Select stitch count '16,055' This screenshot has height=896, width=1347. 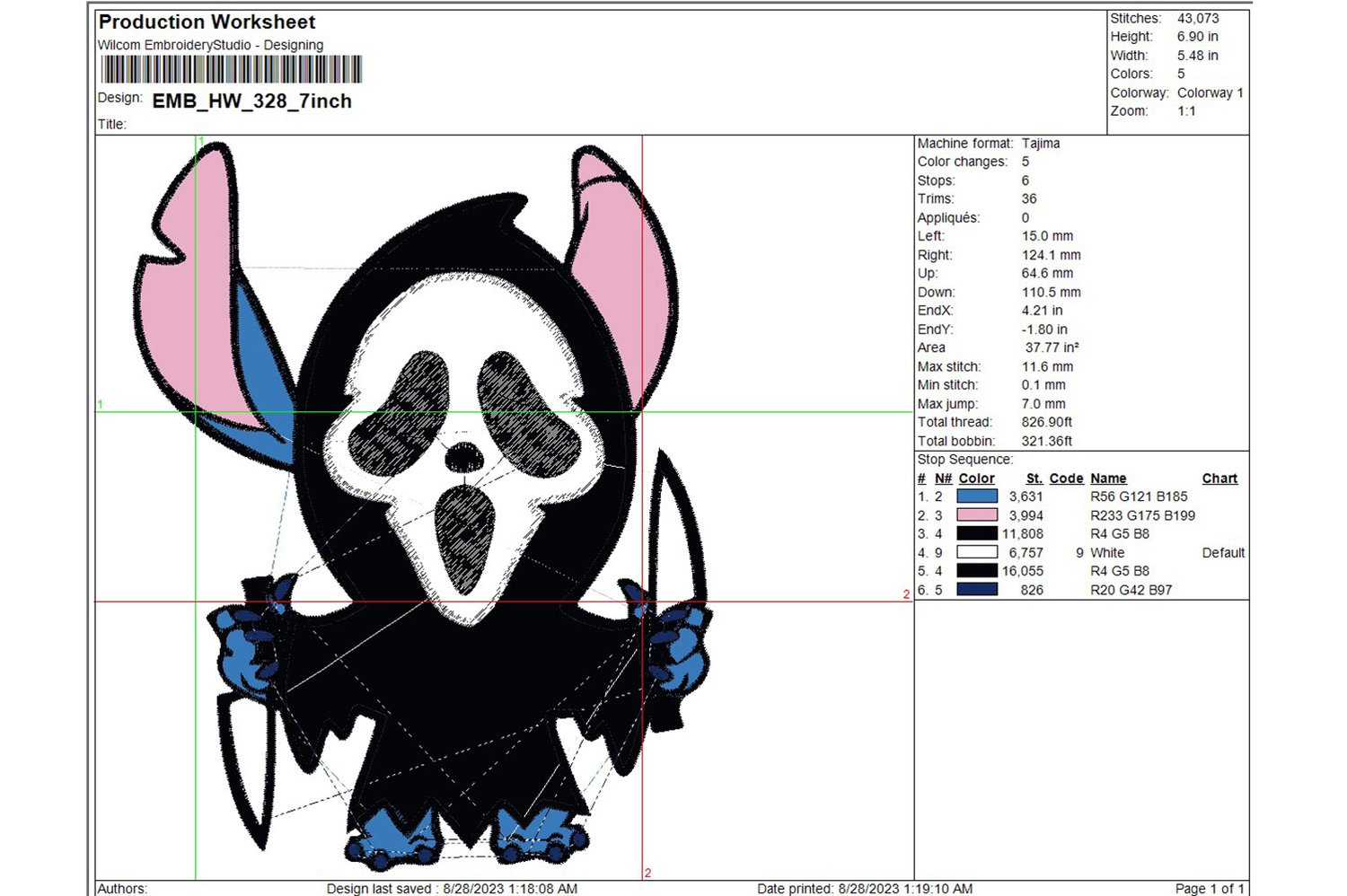pos(1023,571)
